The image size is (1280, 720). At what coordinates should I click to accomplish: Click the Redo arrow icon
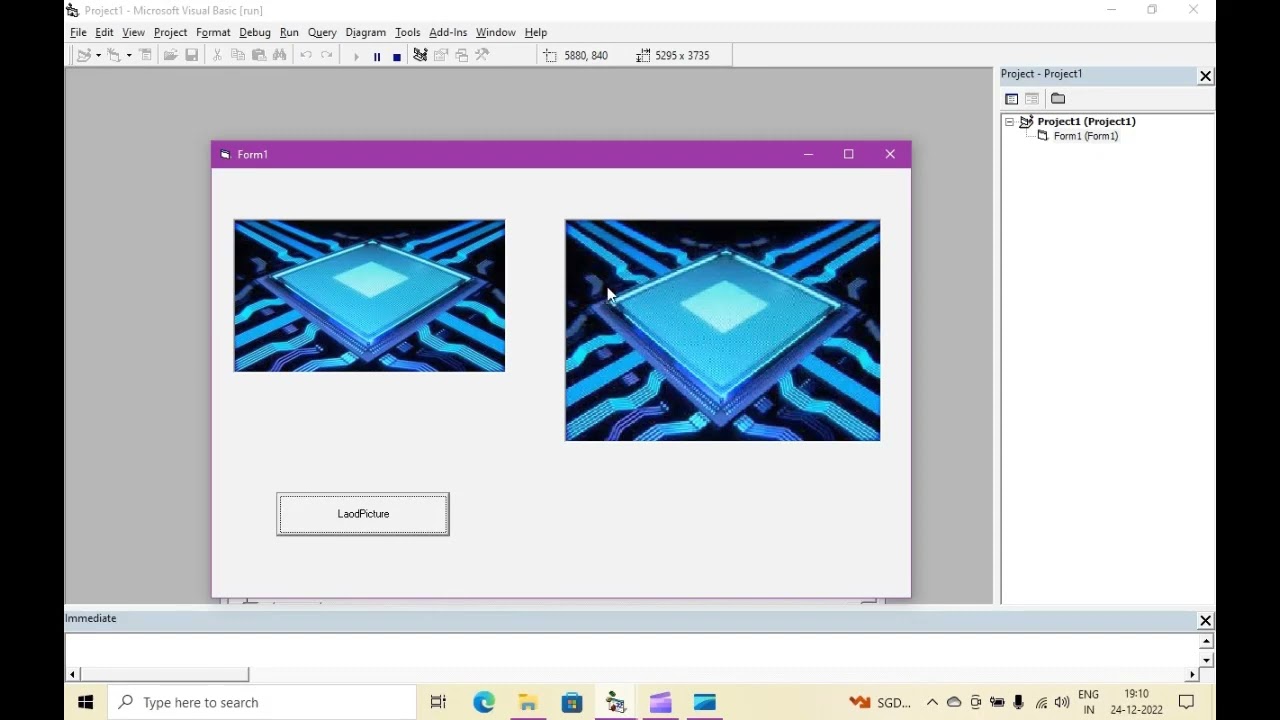point(327,56)
